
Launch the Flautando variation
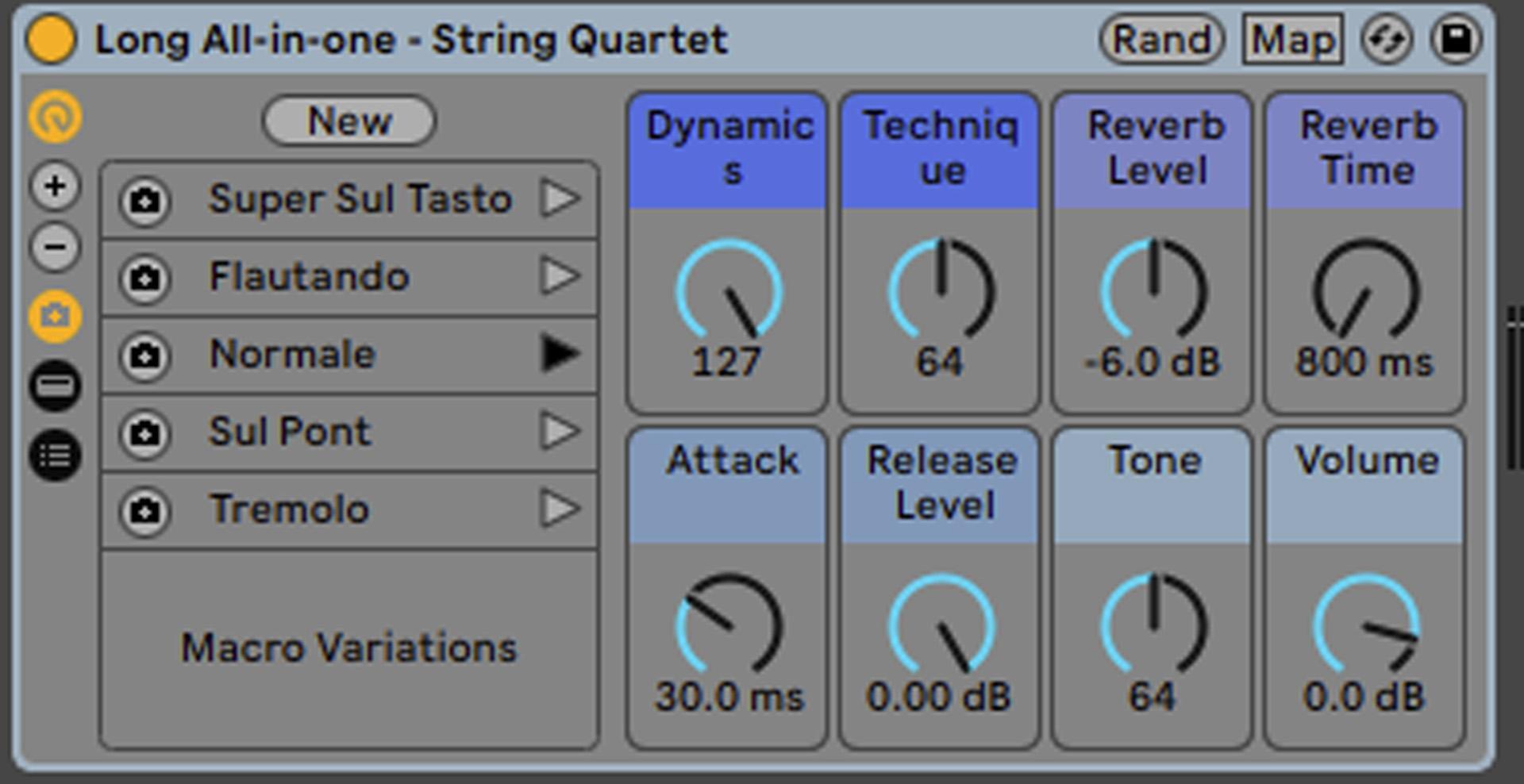point(560,276)
